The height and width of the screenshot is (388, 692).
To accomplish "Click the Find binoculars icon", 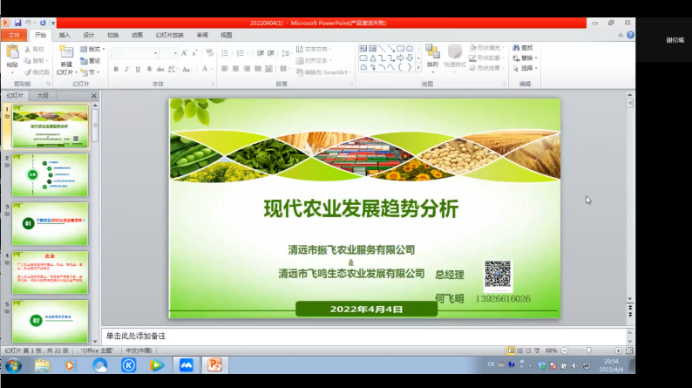I will (x=516, y=48).
